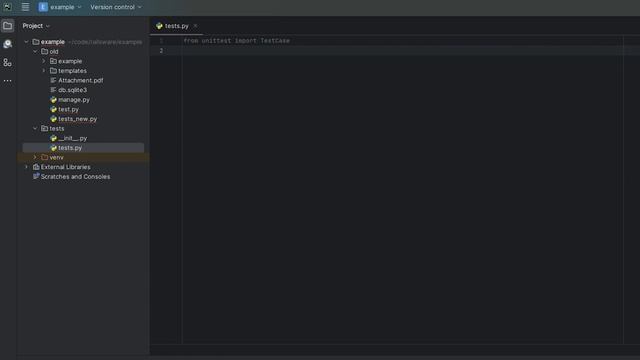Image resolution: width=640 pixels, height=360 pixels.
Task: Open the example project selector dropdown
Action: [x=60, y=7]
